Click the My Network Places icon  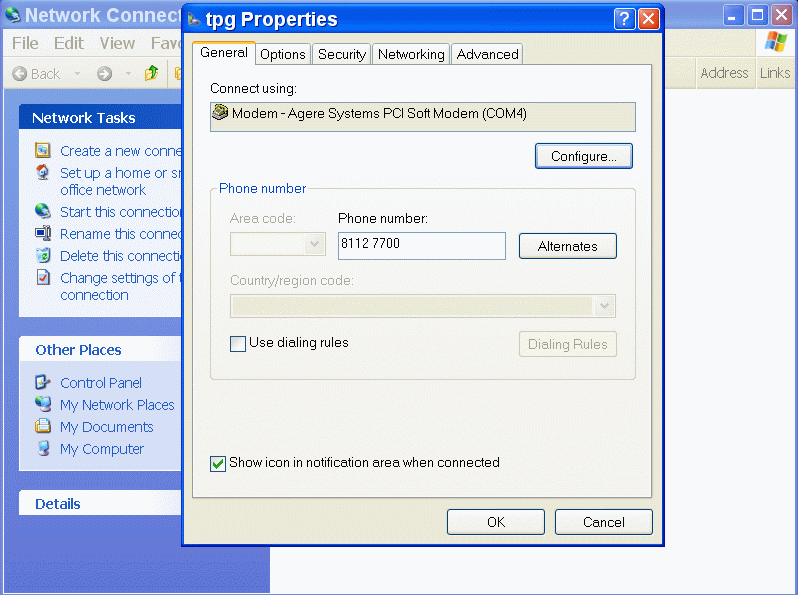(43, 404)
